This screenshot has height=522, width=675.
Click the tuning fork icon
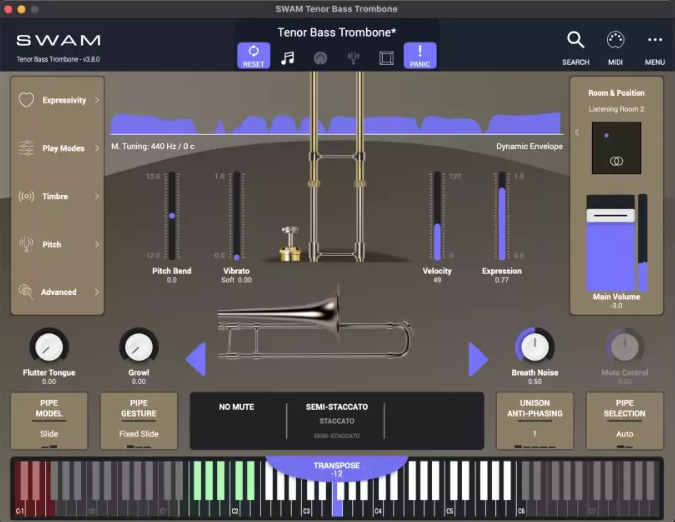353,57
